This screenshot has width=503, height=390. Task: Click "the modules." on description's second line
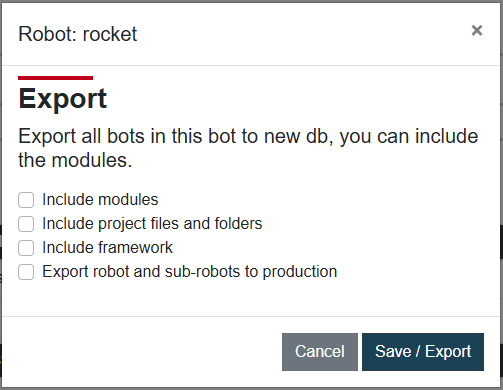tap(75, 160)
